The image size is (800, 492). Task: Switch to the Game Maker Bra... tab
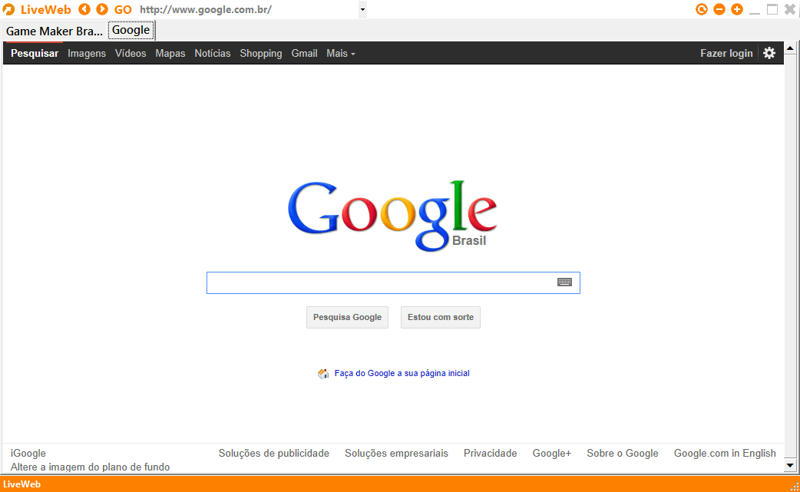coord(54,31)
